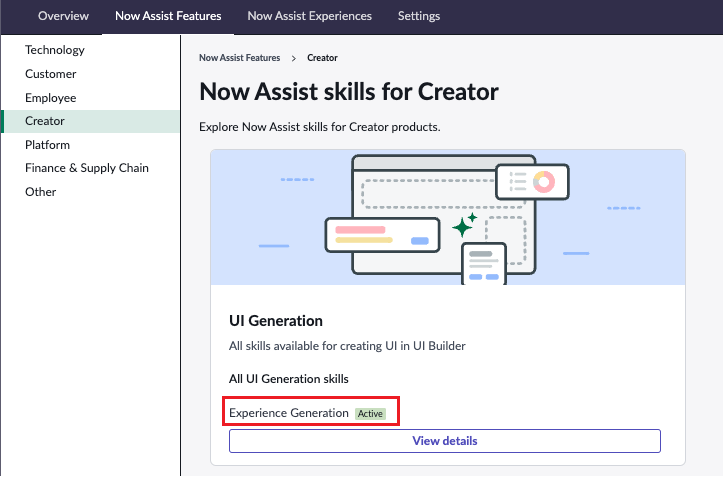Switch to the Overview tab
Image resolution: width=723 pixels, height=477 pixels.
pos(63,16)
